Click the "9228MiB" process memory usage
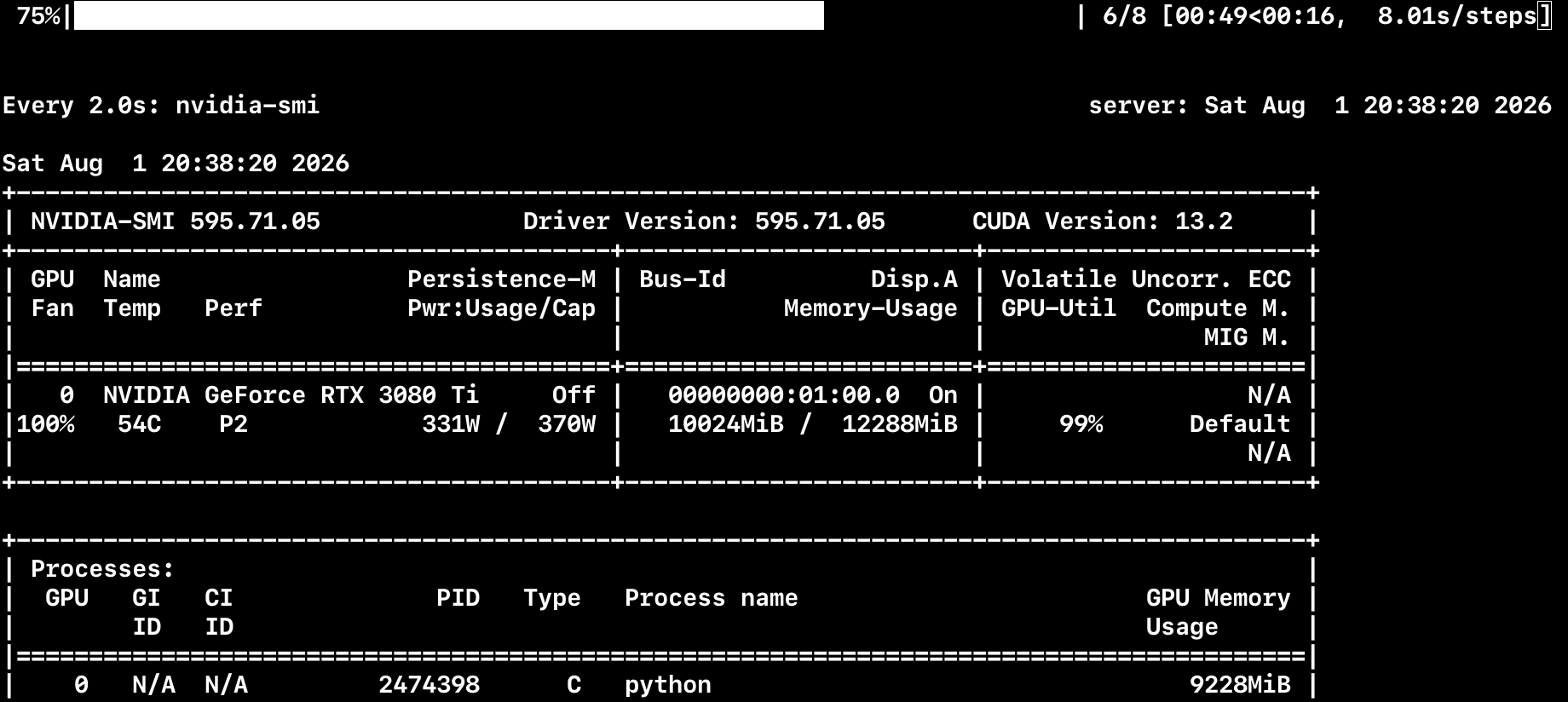 (x=1240, y=684)
